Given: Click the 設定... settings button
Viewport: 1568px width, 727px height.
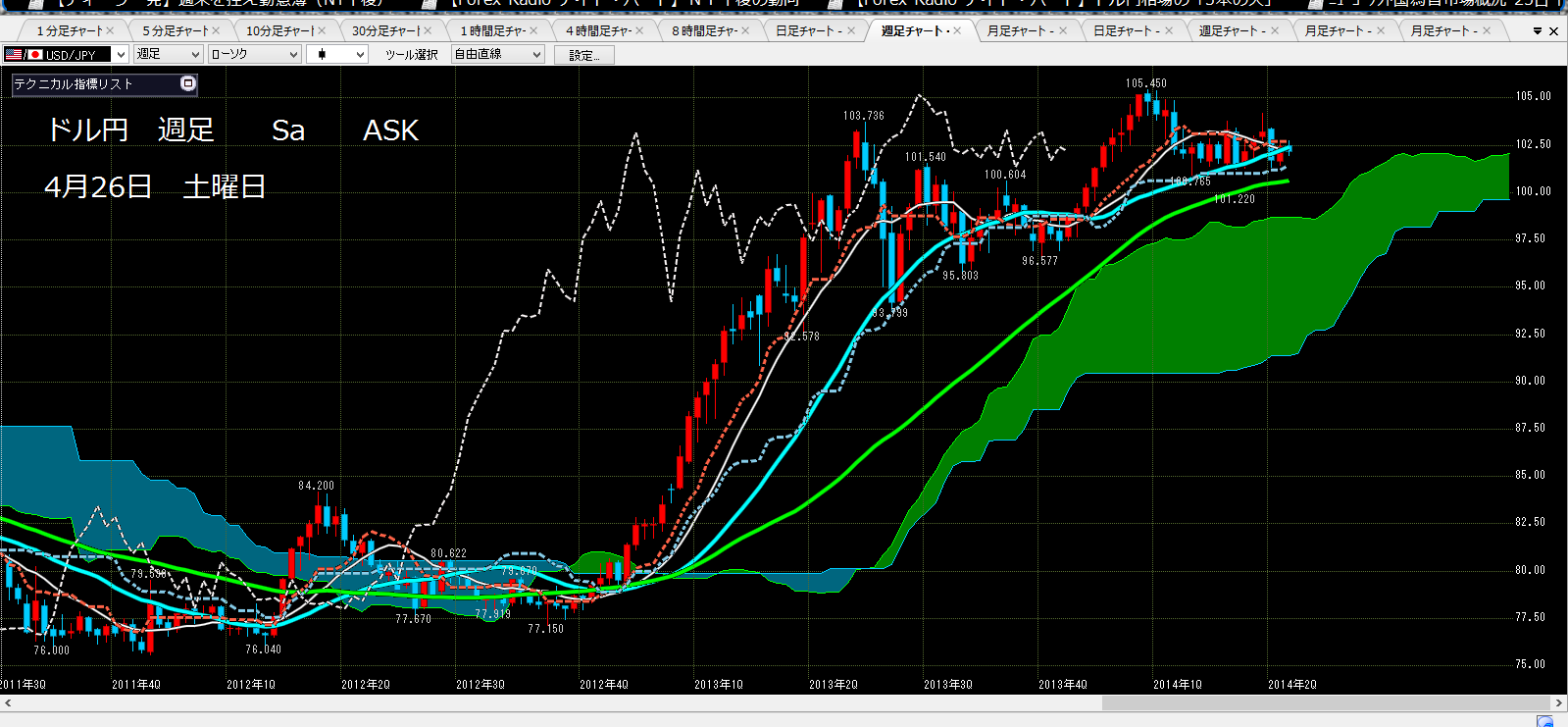Looking at the screenshot, I should (x=584, y=55).
